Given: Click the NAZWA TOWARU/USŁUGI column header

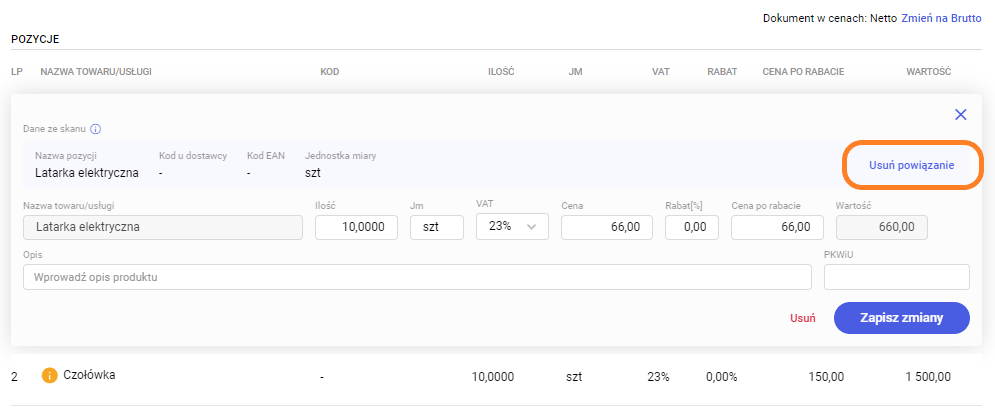Looking at the screenshot, I should (x=95, y=71).
